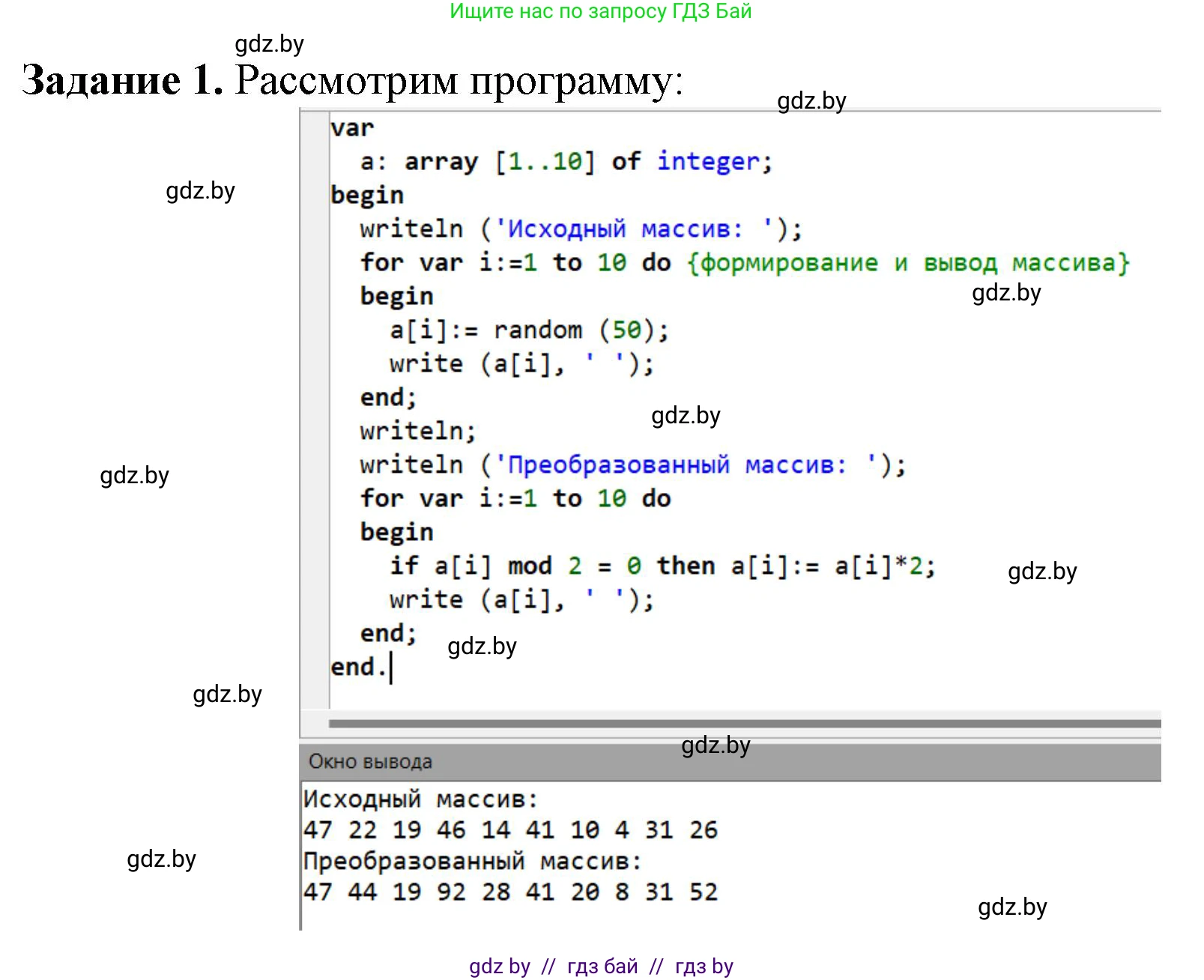Viewport: 1204px width, 980px height.
Task: Click 'Исходный массив:' label in the output window
Action: 420,799
